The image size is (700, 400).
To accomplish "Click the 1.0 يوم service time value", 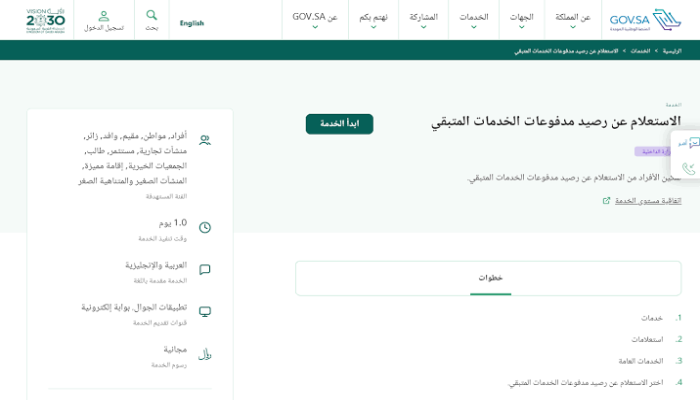I will click(x=173, y=223).
